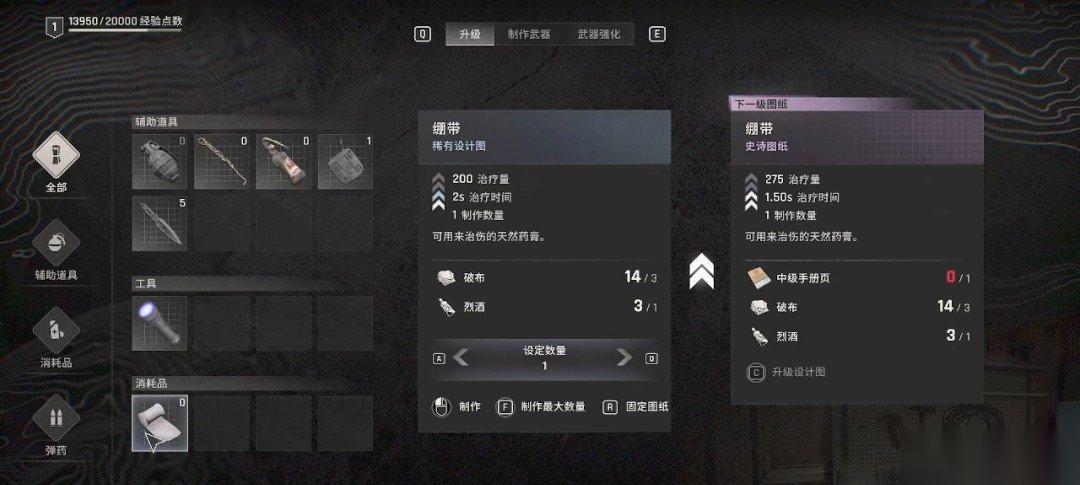
Task: Toggle 固定图纸 pin blueprint
Action: tap(635, 407)
